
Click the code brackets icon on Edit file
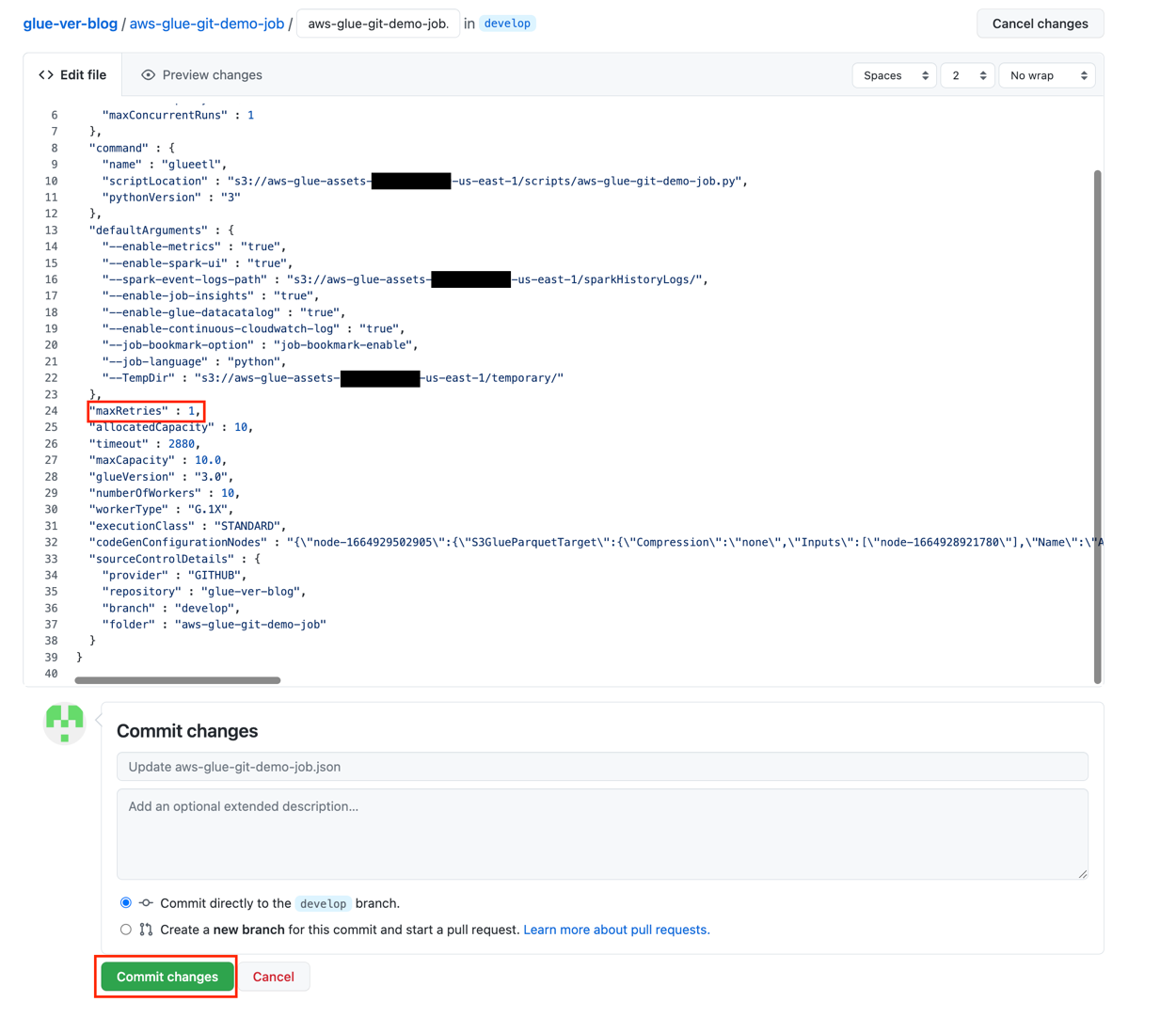[x=46, y=75]
